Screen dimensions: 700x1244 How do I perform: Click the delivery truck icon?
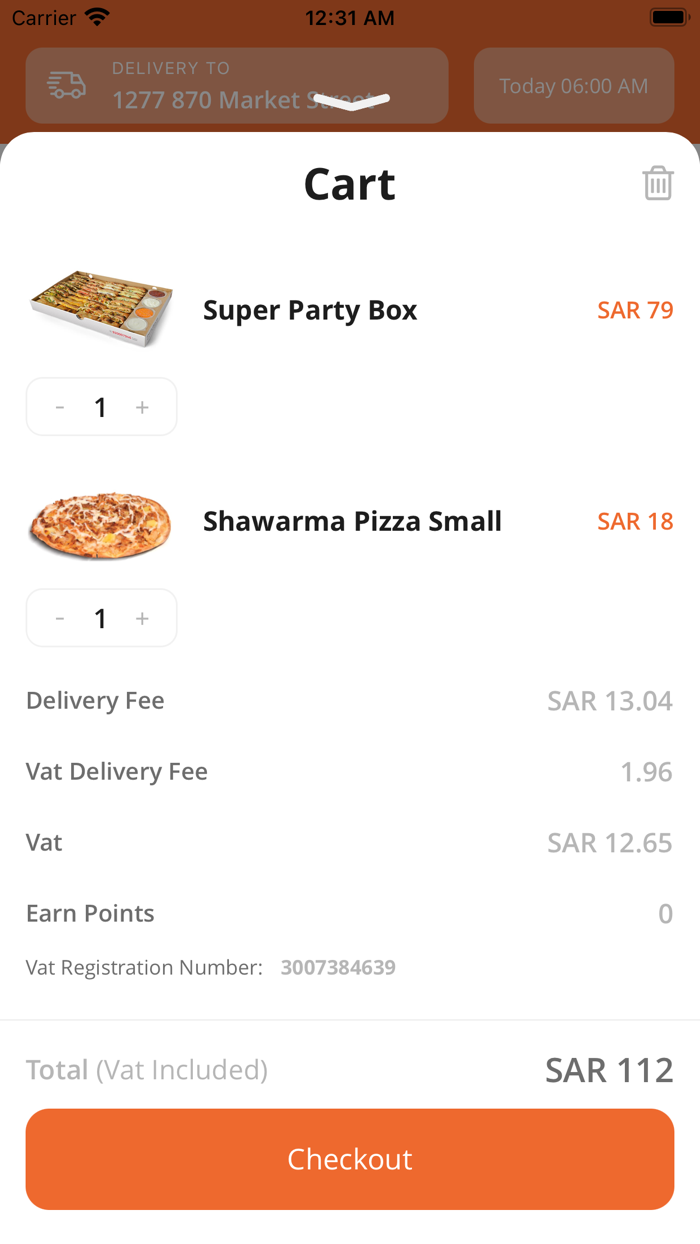coord(62,86)
